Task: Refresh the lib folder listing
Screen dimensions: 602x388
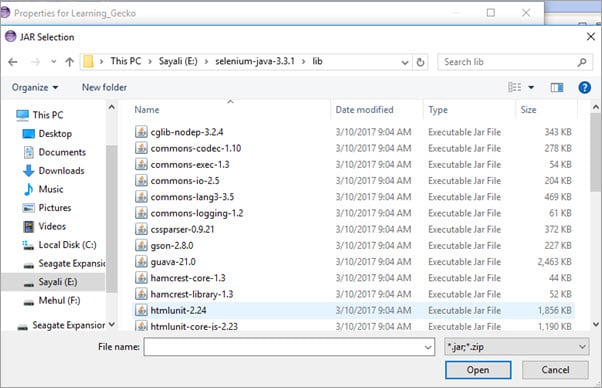Action: [x=420, y=62]
